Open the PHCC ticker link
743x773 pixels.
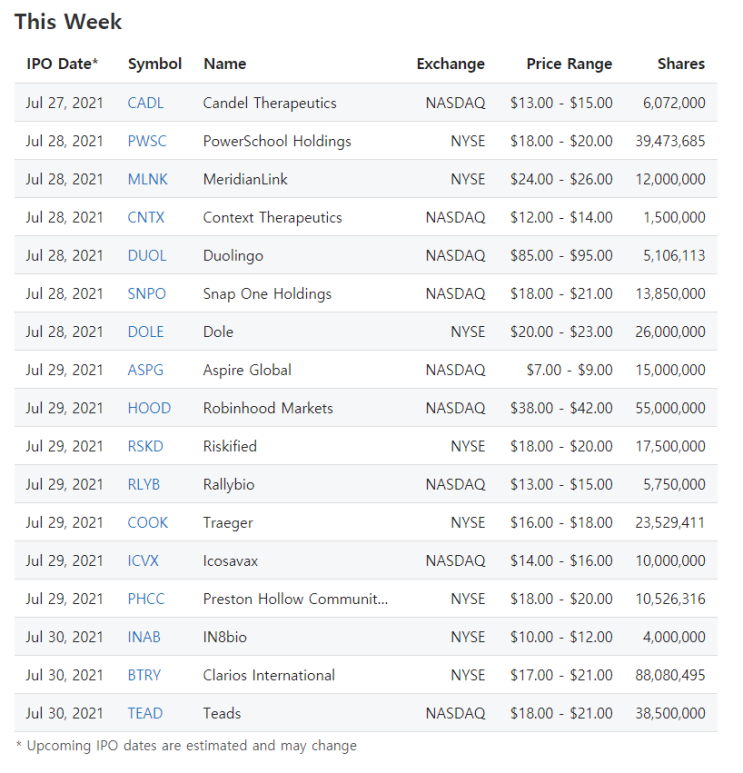[x=146, y=599]
